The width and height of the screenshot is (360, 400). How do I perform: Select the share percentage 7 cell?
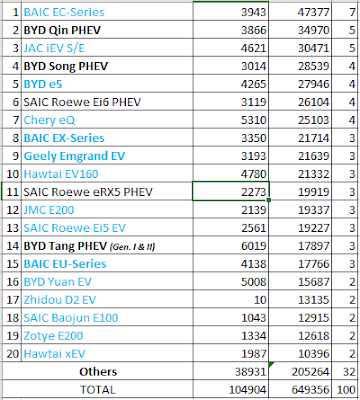coord(345,12)
